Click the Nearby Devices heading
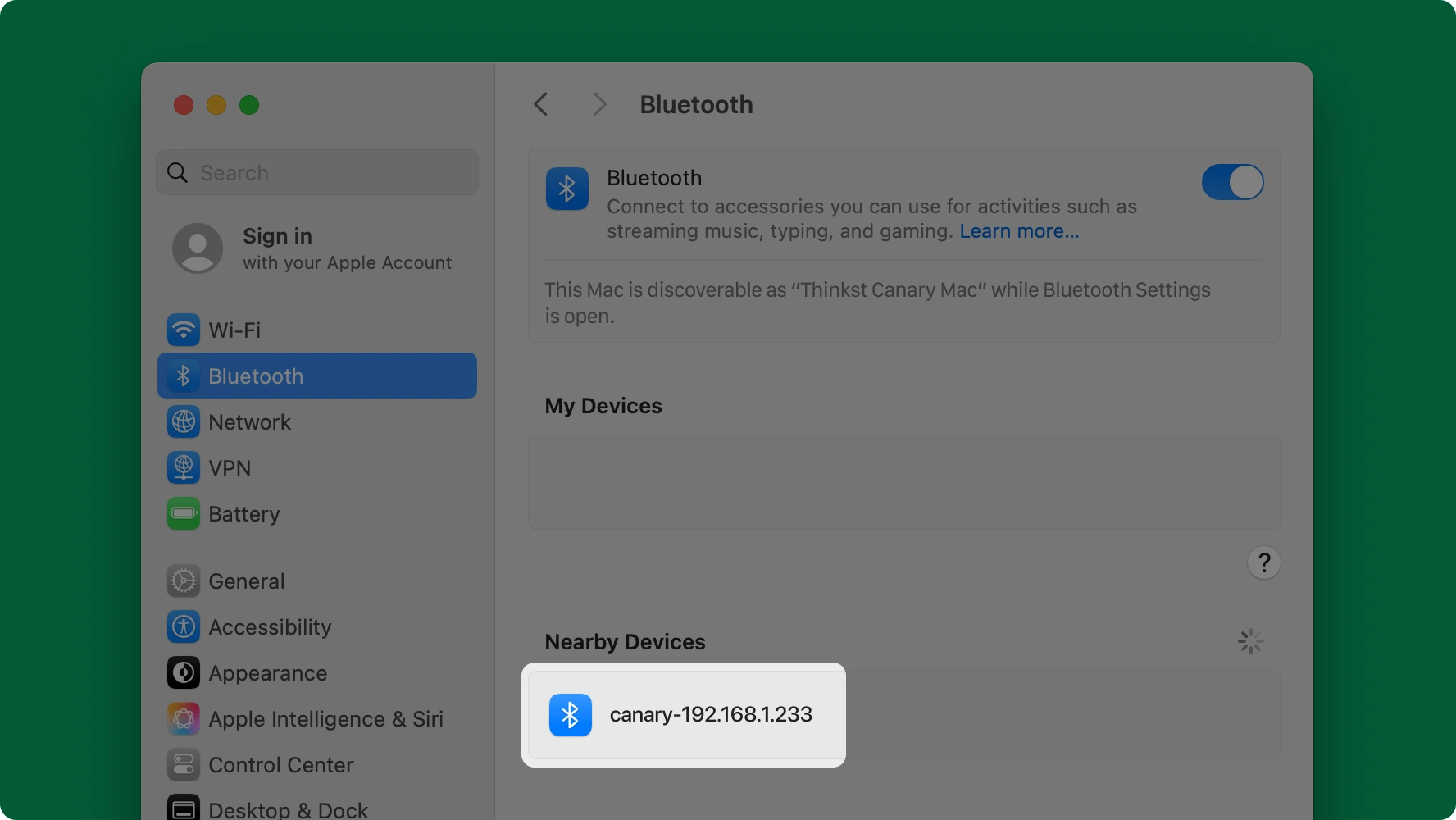Viewport: 1456px width, 820px height. coord(625,642)
